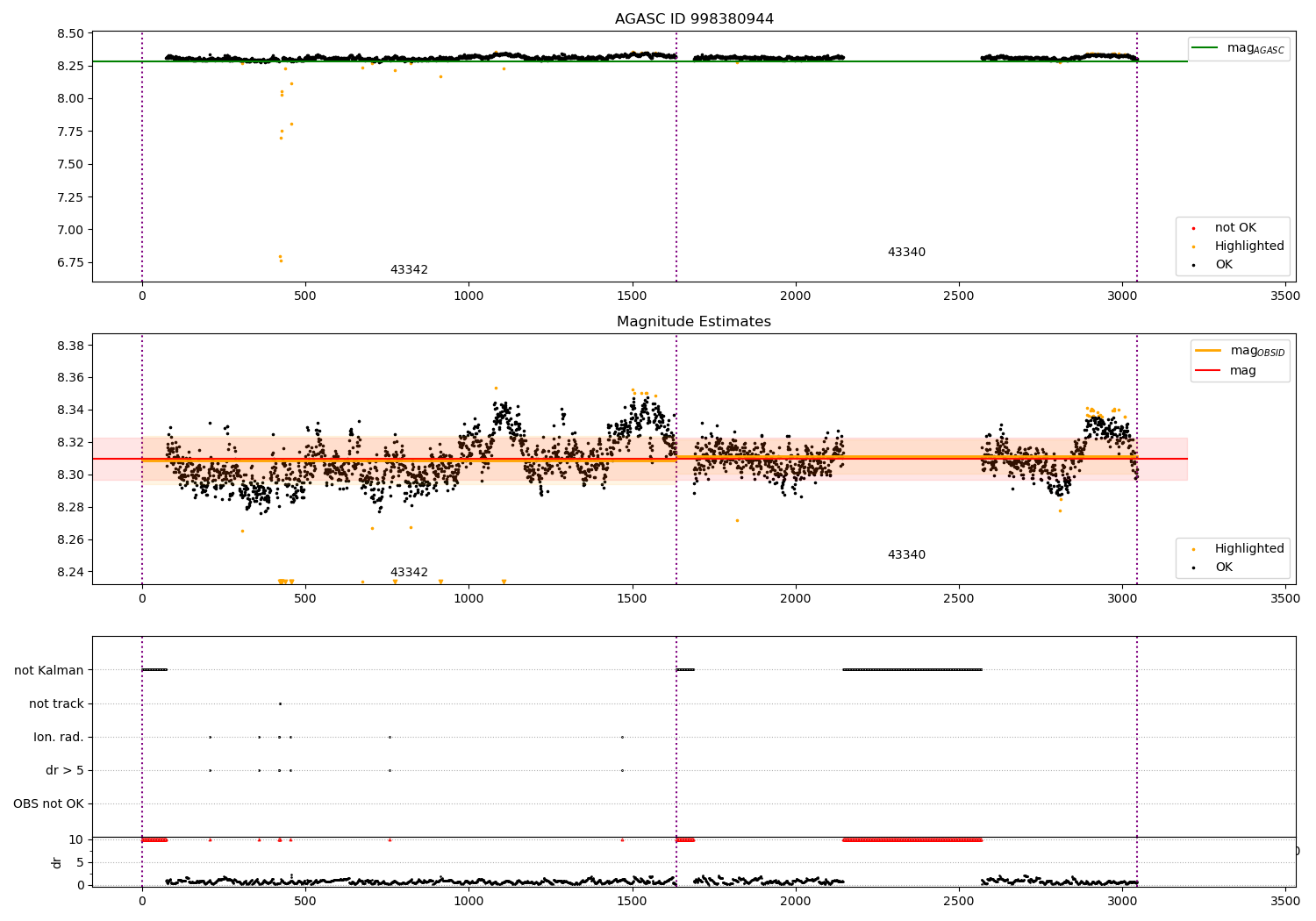
Task: Click x-axis tick 2000 under Magnitude Estimates plot
Action: (796, 599)
